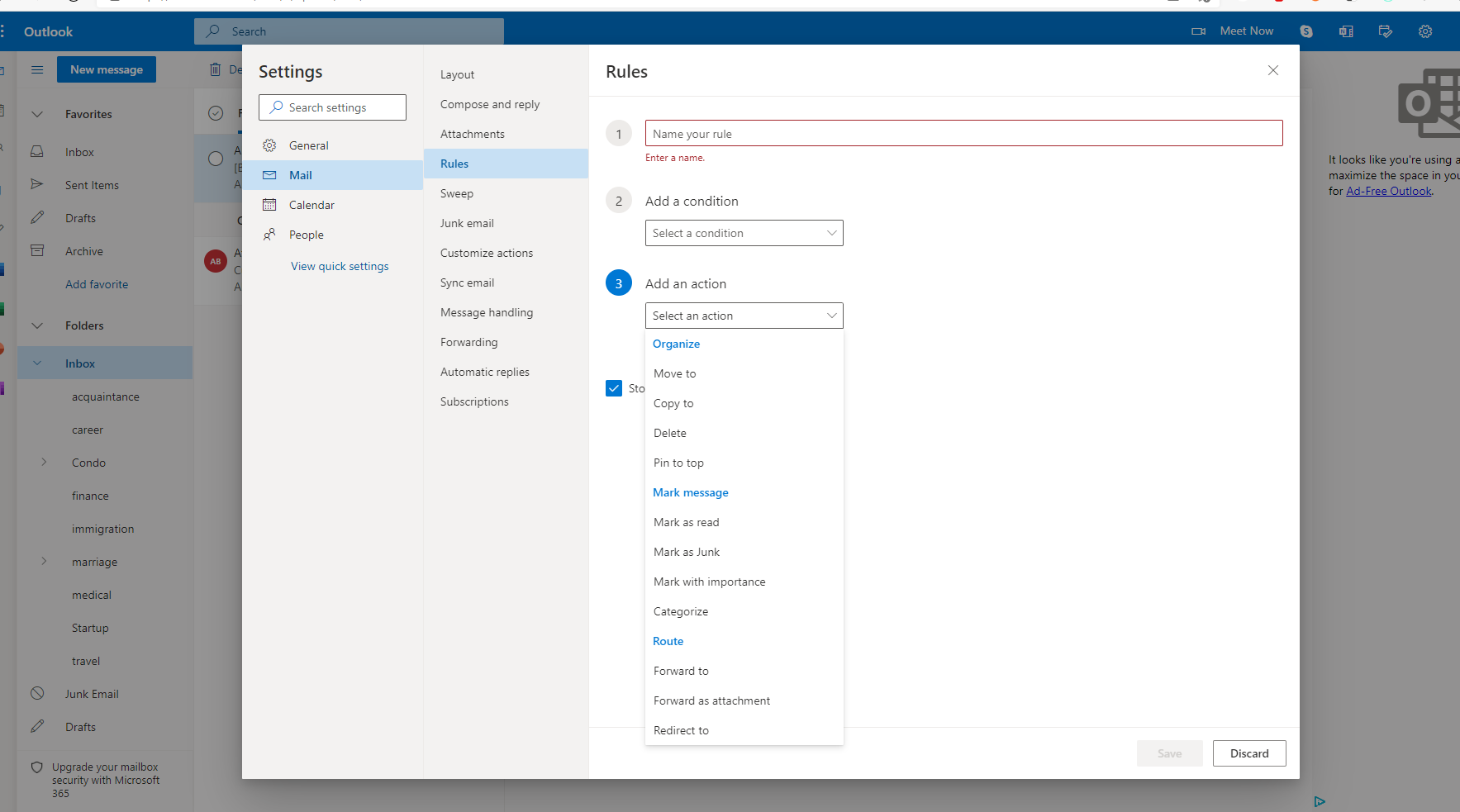
Task: Click the AB sender avatar in message list
Action: coord(216,261)
